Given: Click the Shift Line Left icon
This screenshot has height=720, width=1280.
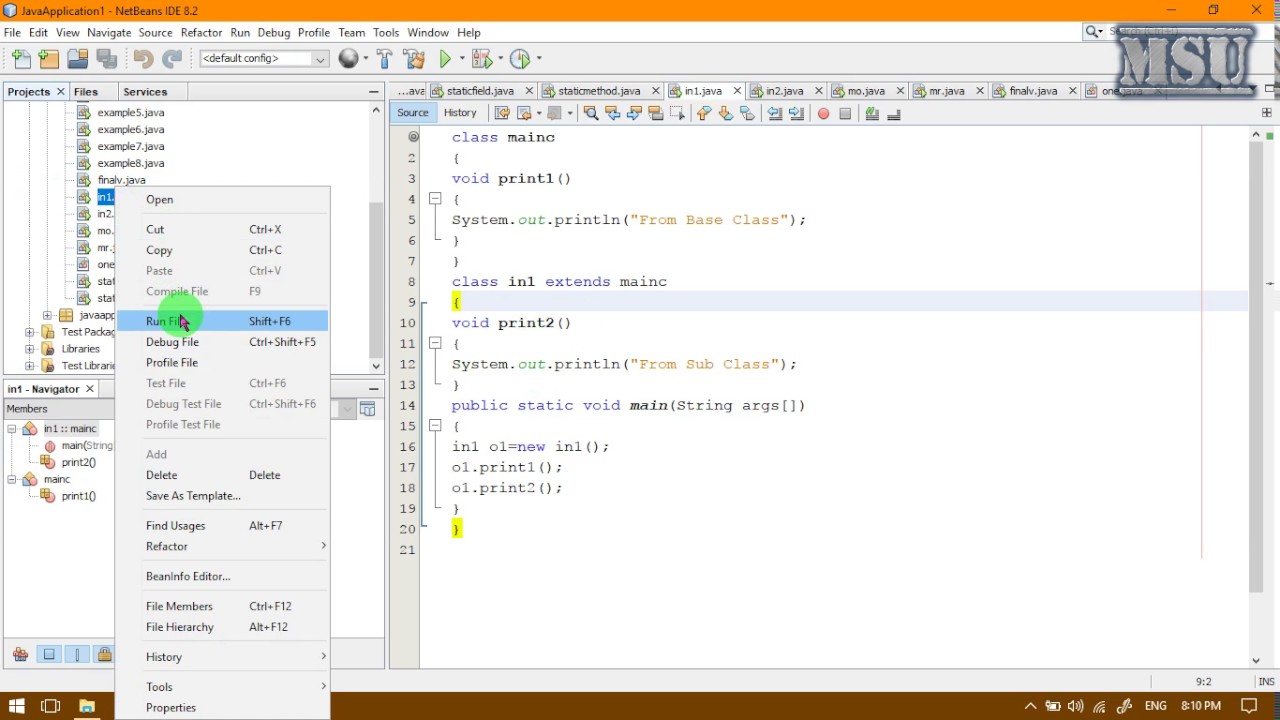Looking at the screenshot, I should 774,113.
